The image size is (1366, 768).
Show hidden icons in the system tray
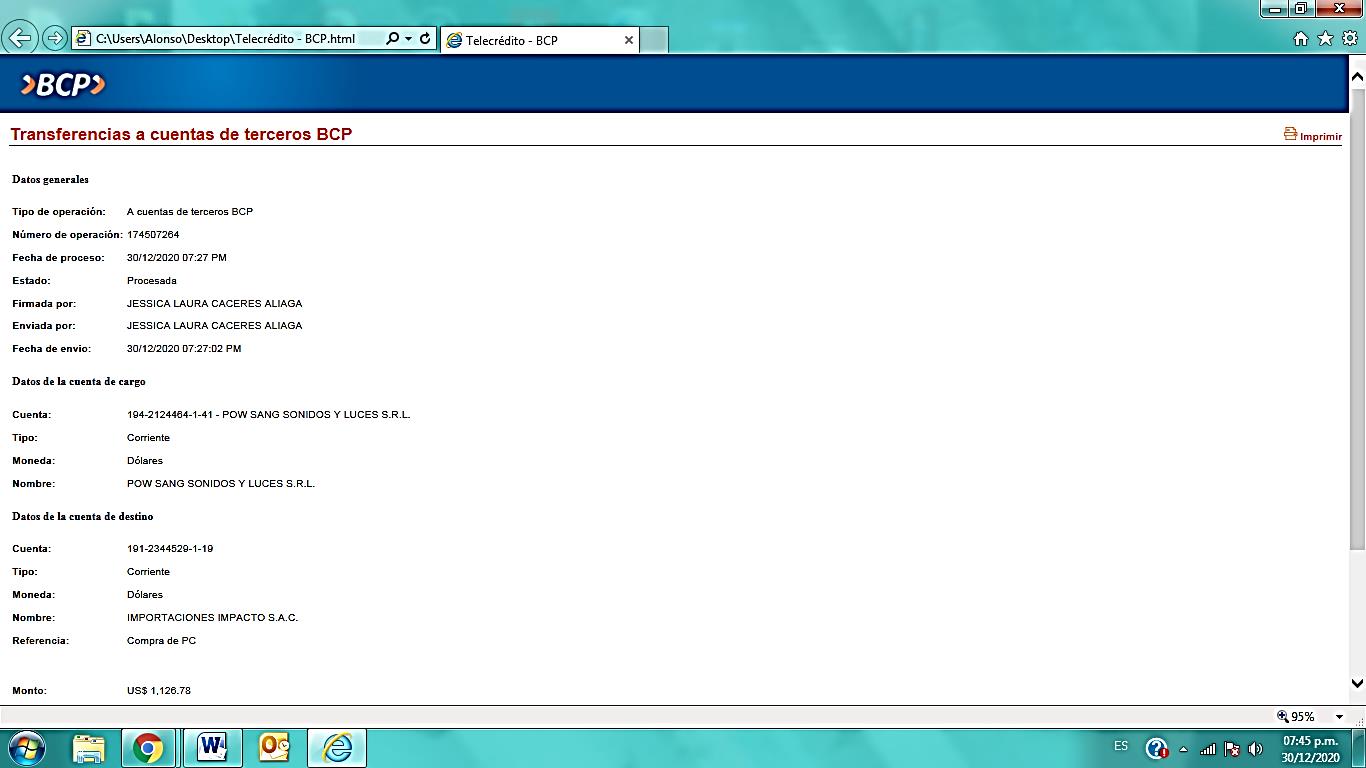tap(1184, 748)
